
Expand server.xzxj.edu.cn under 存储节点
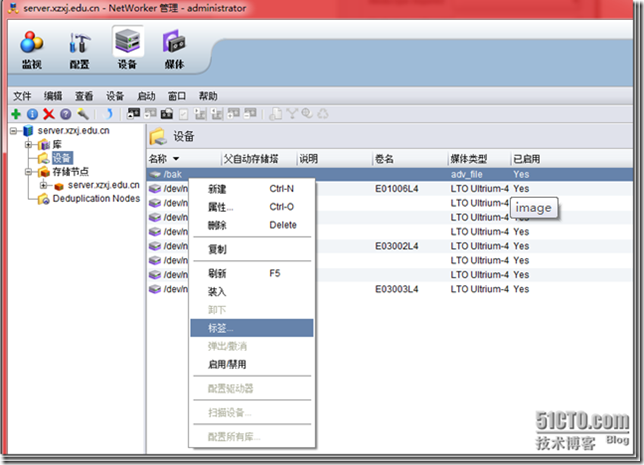[44, 186]
